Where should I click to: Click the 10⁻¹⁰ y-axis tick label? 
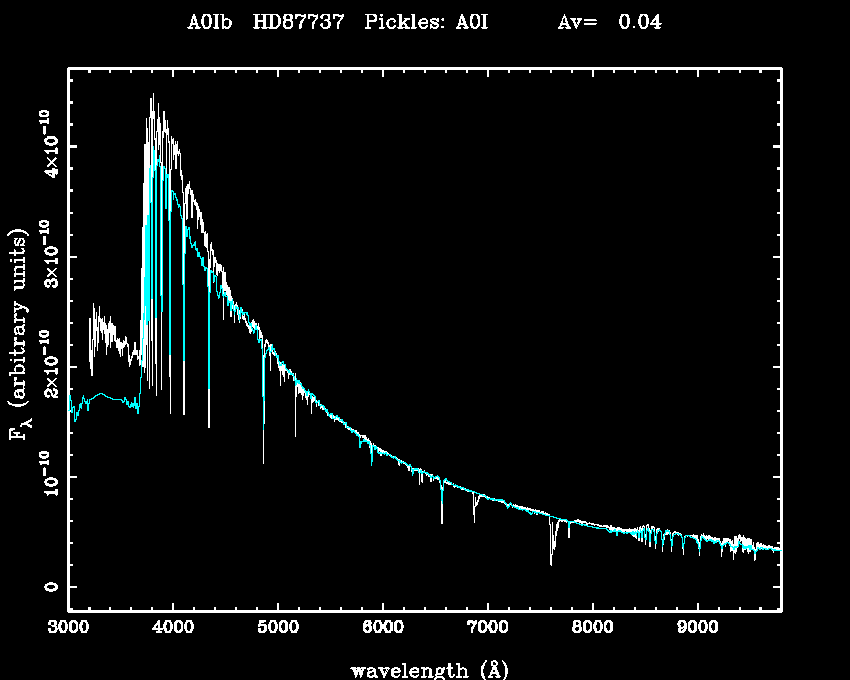(50, 476)
